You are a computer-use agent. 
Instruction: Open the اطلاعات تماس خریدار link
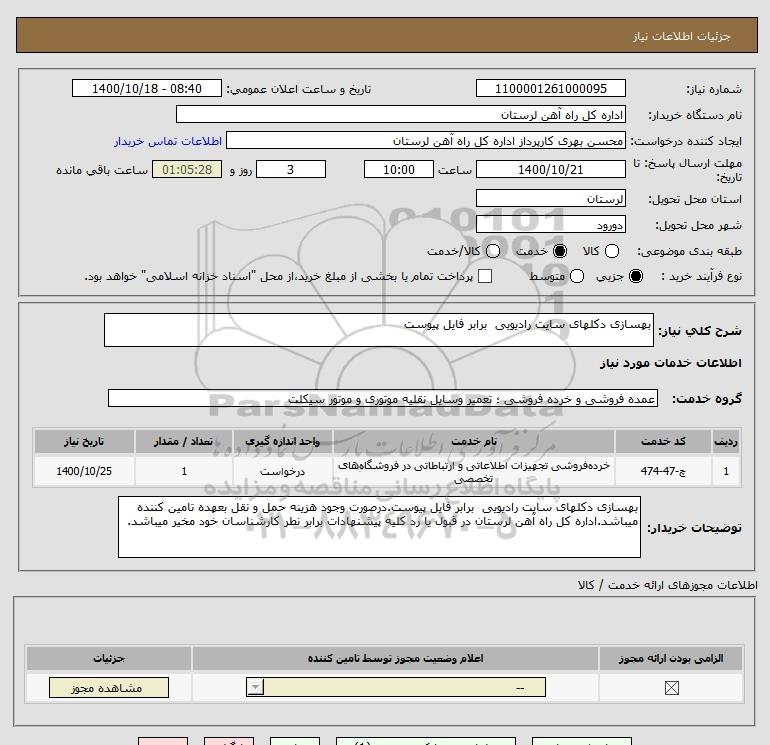pos(168,141)
